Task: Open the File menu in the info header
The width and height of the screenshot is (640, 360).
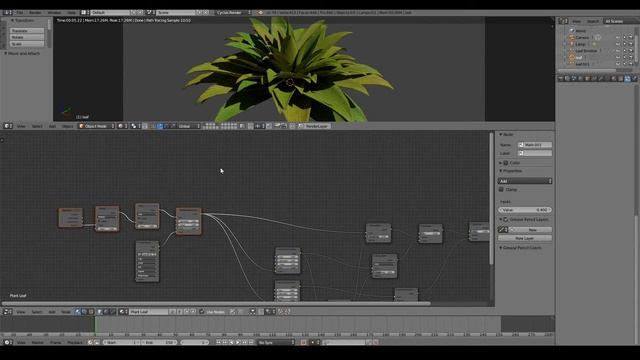Action: click(20, 13)
